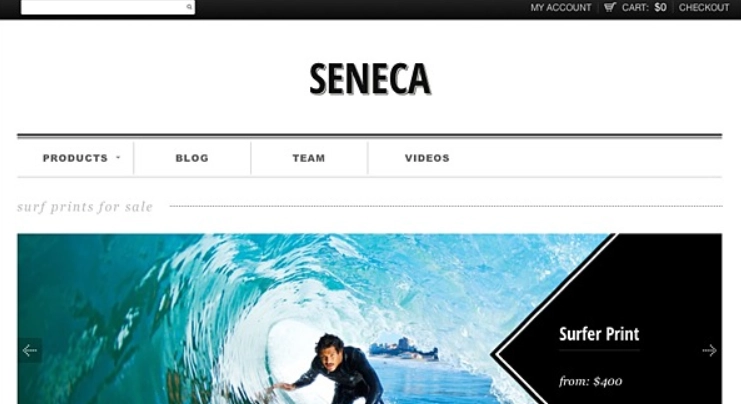Click the SENECA site logo
Screen dimensions: 741x404
(x=370, y=79)
